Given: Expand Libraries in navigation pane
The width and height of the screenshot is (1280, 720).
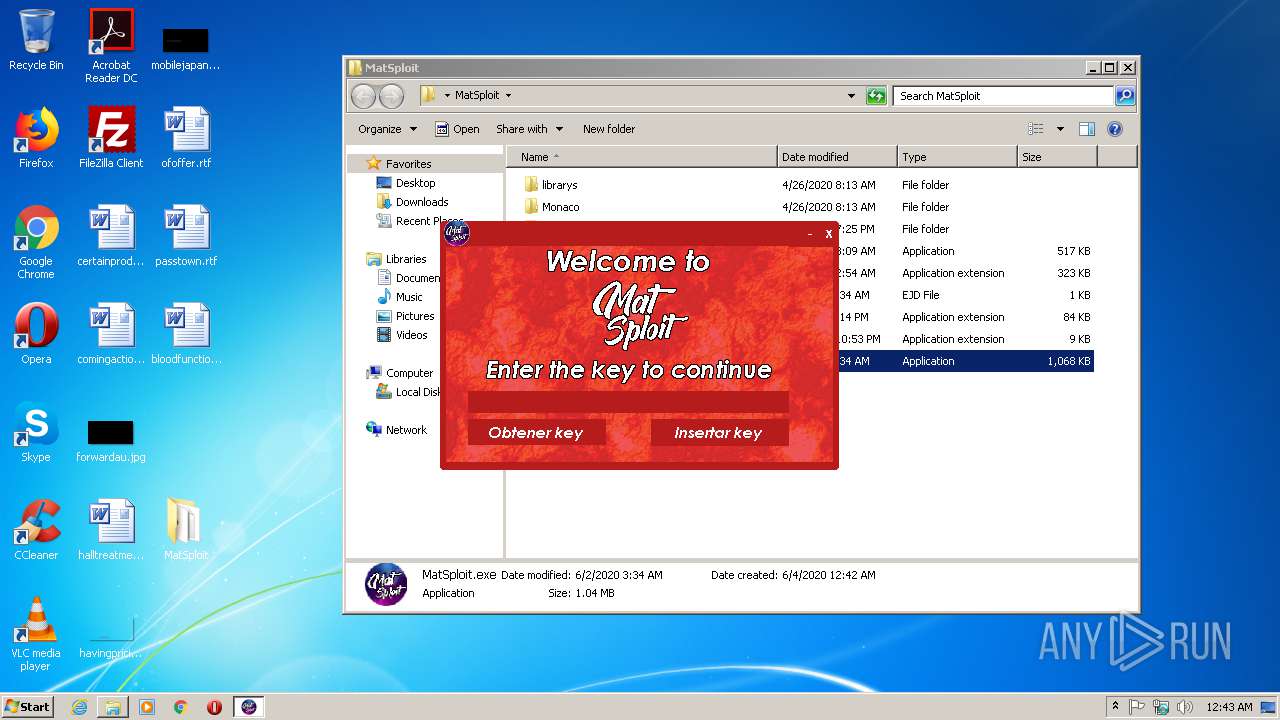Looking at the screenshot, I should [406, 259].
